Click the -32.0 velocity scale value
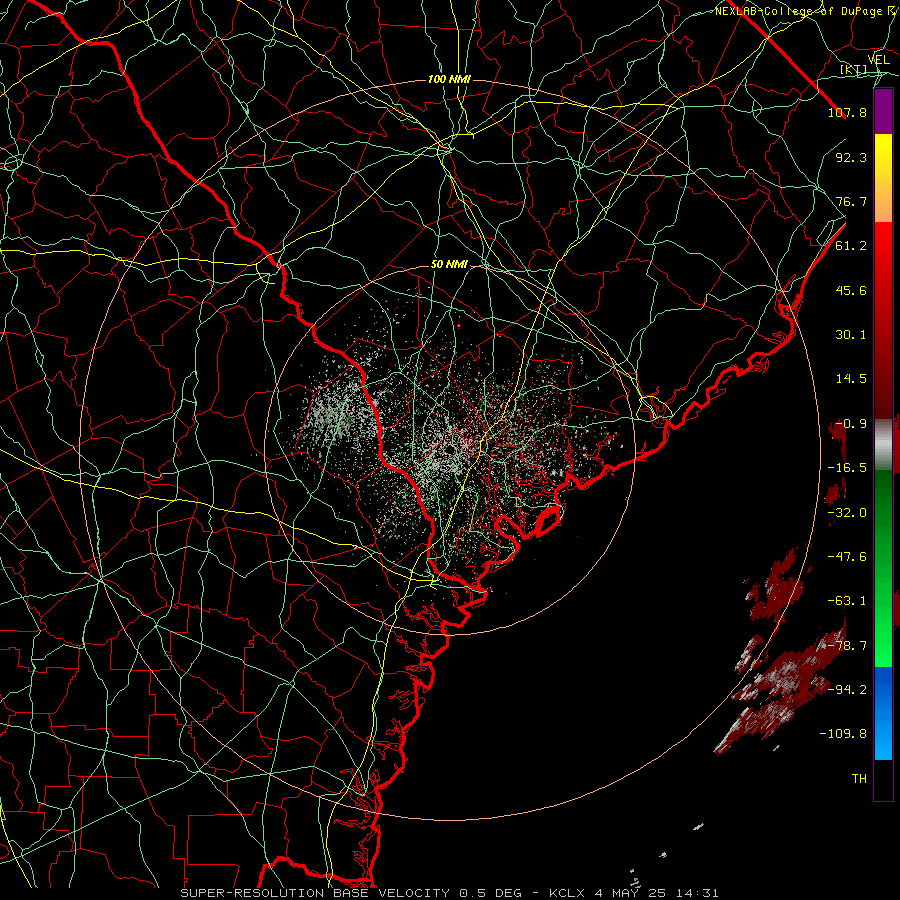The image size is (900, 900). click(847, 513)
